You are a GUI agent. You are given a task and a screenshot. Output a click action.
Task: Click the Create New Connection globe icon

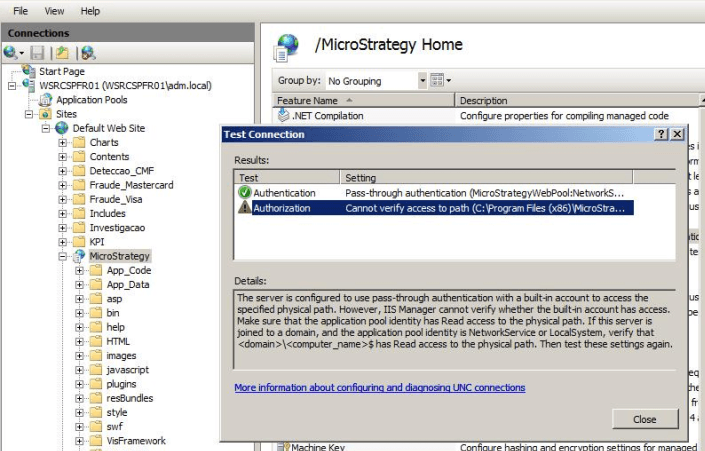click(x=10, y=53)
